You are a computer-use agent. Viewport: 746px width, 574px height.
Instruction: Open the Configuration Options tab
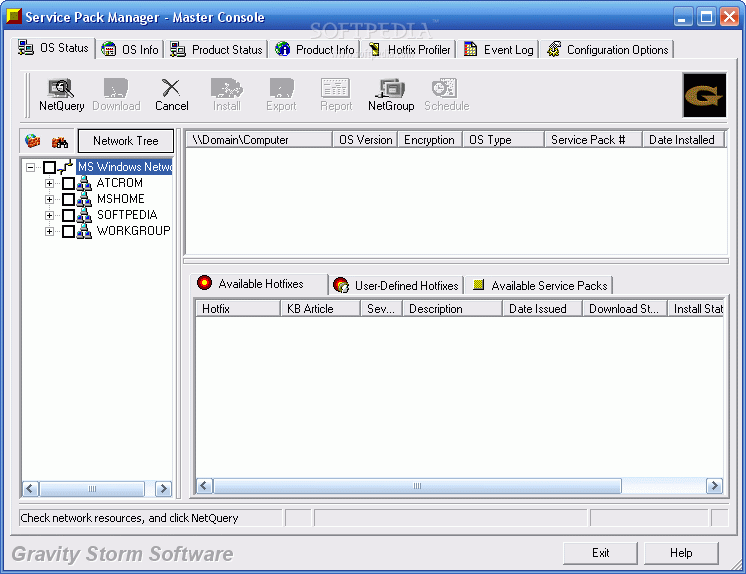(x=607, y=49)
